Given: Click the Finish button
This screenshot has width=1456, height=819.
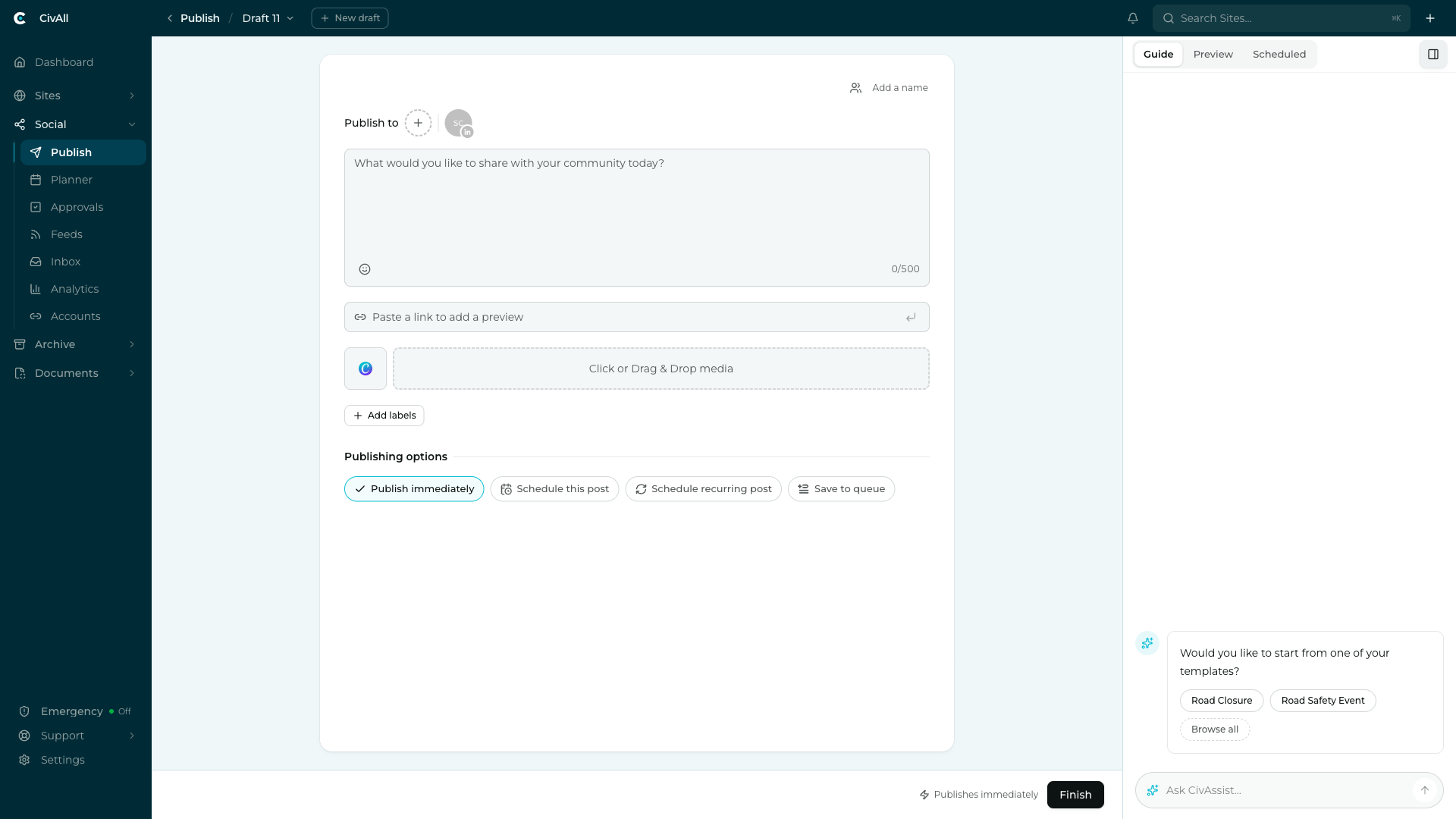Looking at the screenshot, I should 1075,795.
